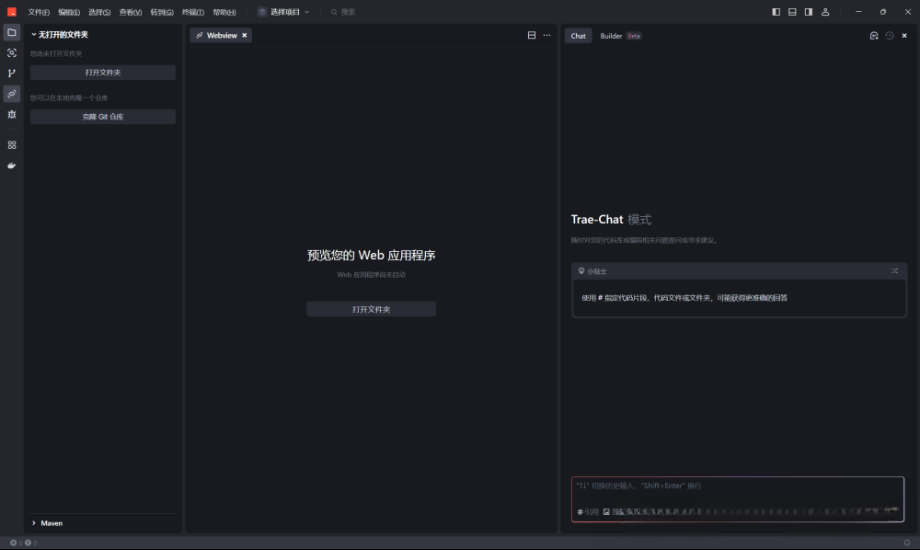The width and height of the screenshot is (920, 550).
Task: Toggle the bottom panel layout button
Action: click(792, 12)
